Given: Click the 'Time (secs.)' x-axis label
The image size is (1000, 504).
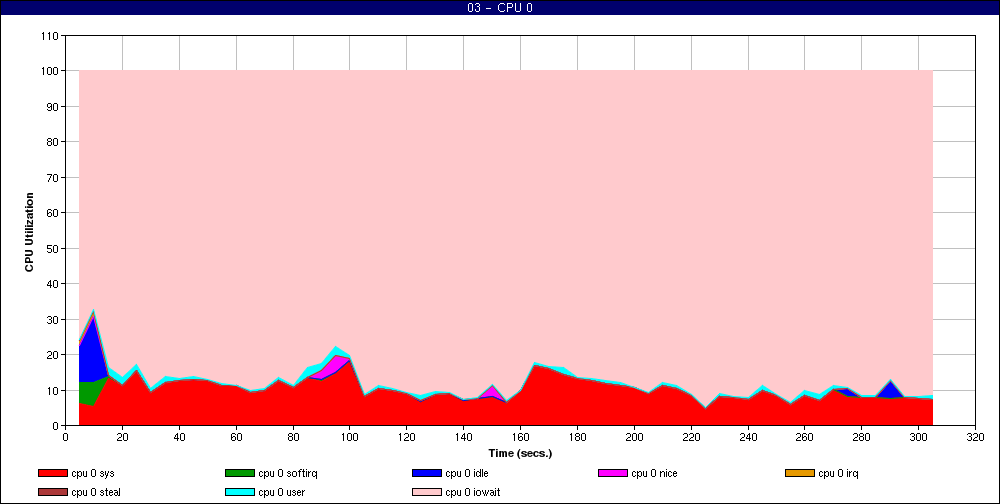Looking at the screenshot, I should (x=520, y=454).
